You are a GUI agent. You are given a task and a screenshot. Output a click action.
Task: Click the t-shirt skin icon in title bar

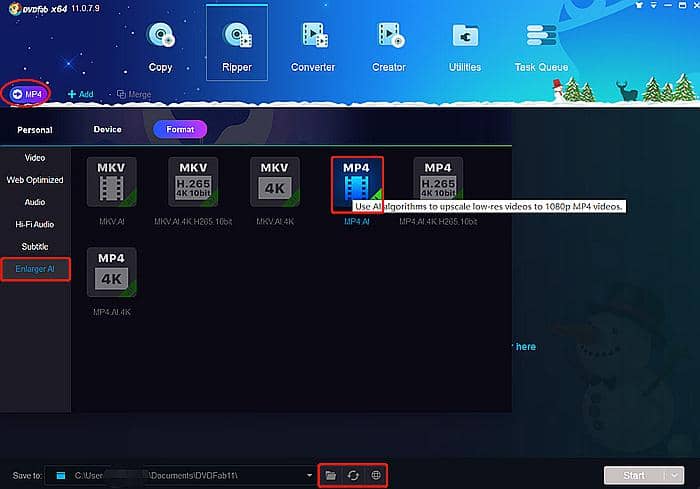coord(639,5)
